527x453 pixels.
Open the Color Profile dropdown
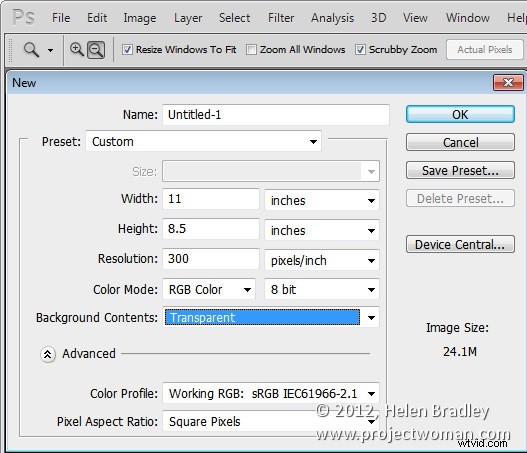coord(271,393)
